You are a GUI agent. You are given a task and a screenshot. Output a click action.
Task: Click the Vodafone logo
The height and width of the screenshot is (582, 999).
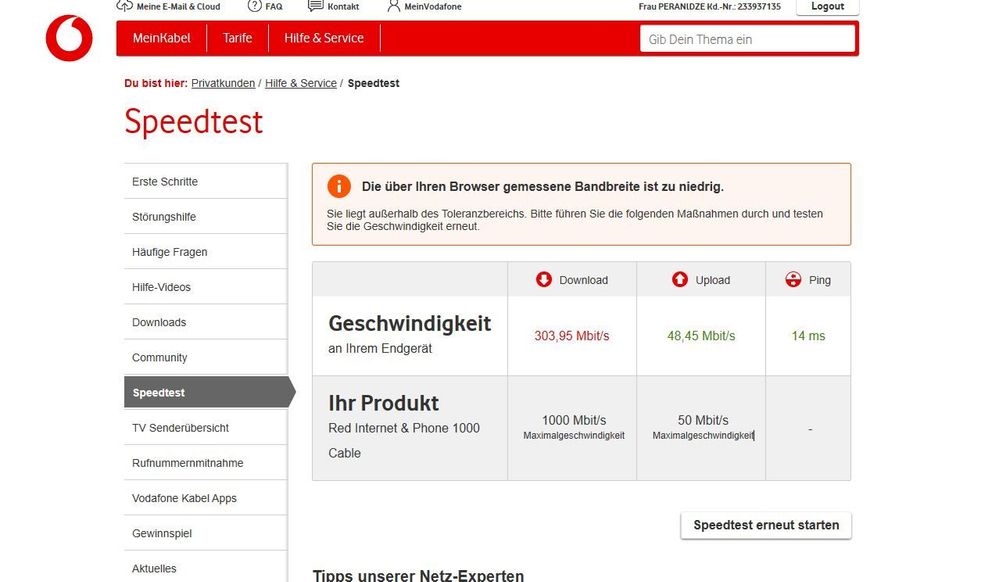[x=69, y=38]
